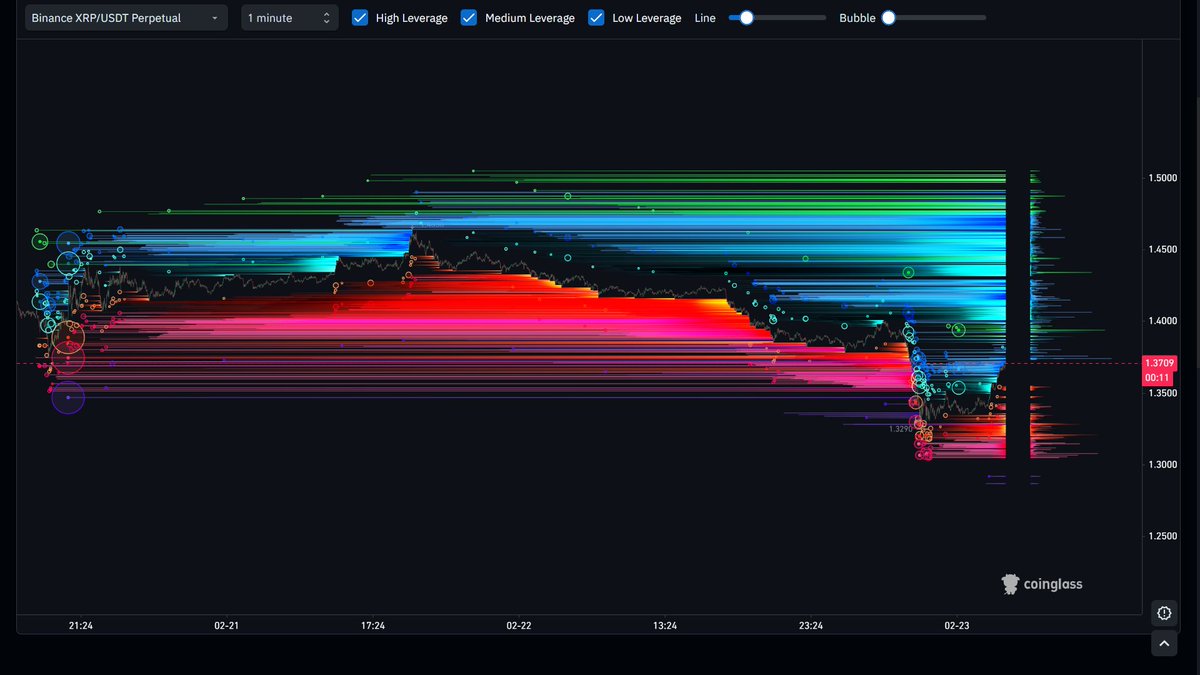Click the 1.5000 price axis label

pos(1163,178)
